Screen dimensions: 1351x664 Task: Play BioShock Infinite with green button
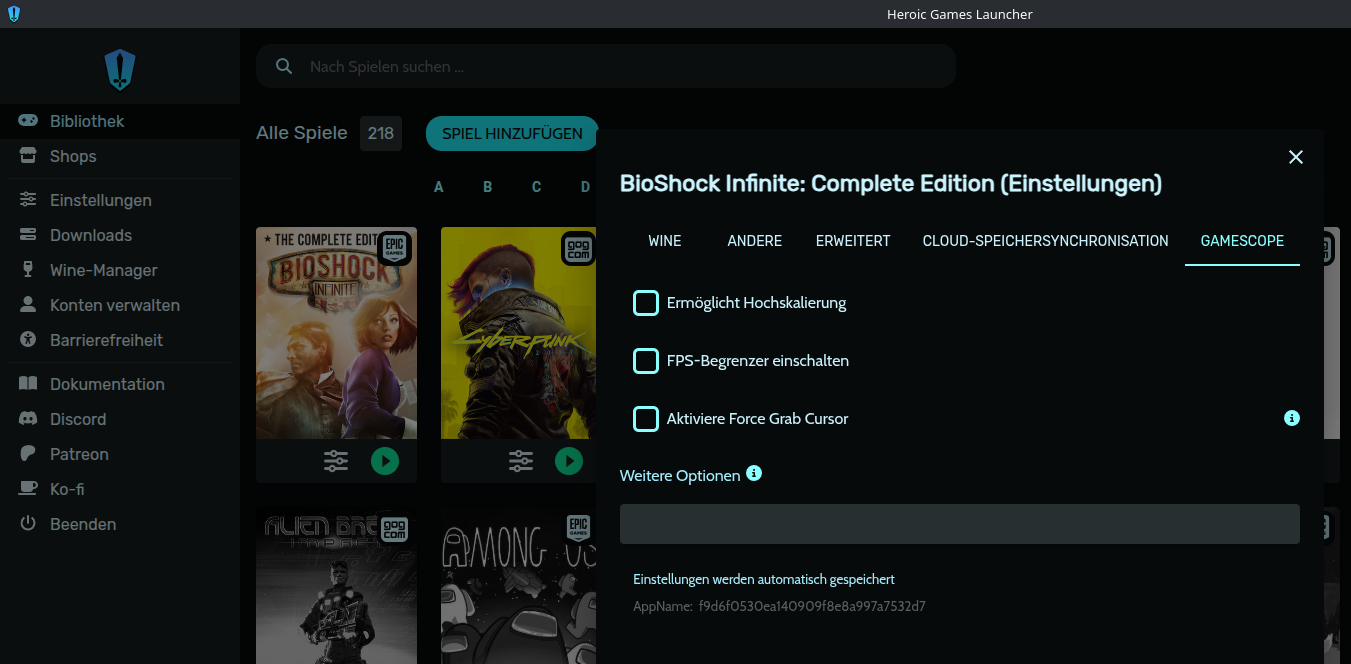385,461
